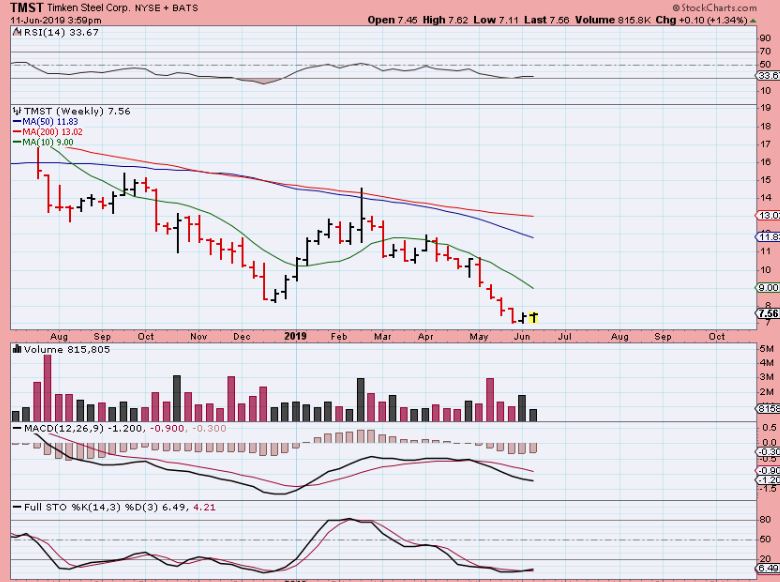
Task: Click the Feb month label on the time axis
Action: click(x=339, y=337)
